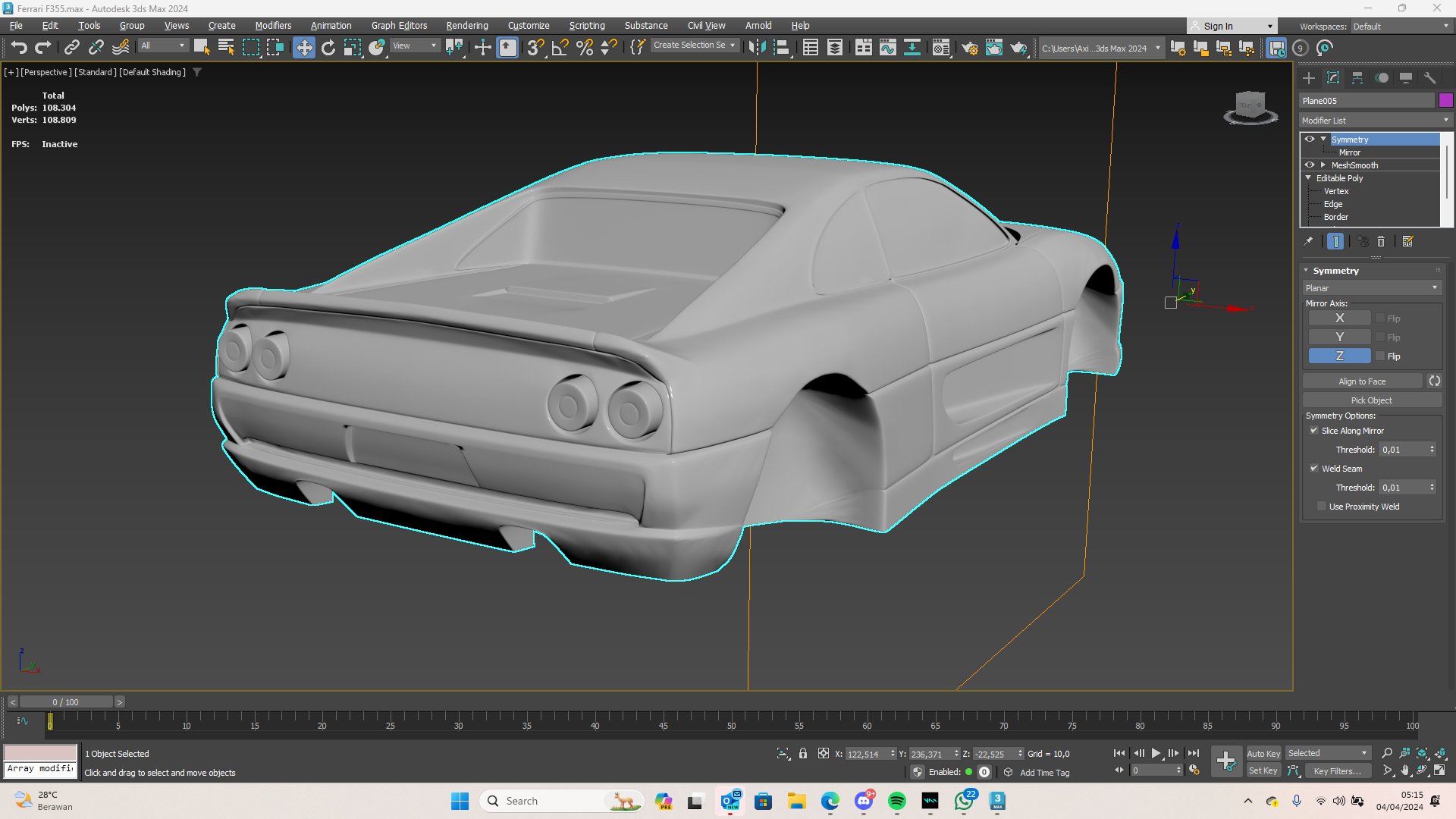
Task: Click the magenta object color swatch
Action: point(1445,100)
